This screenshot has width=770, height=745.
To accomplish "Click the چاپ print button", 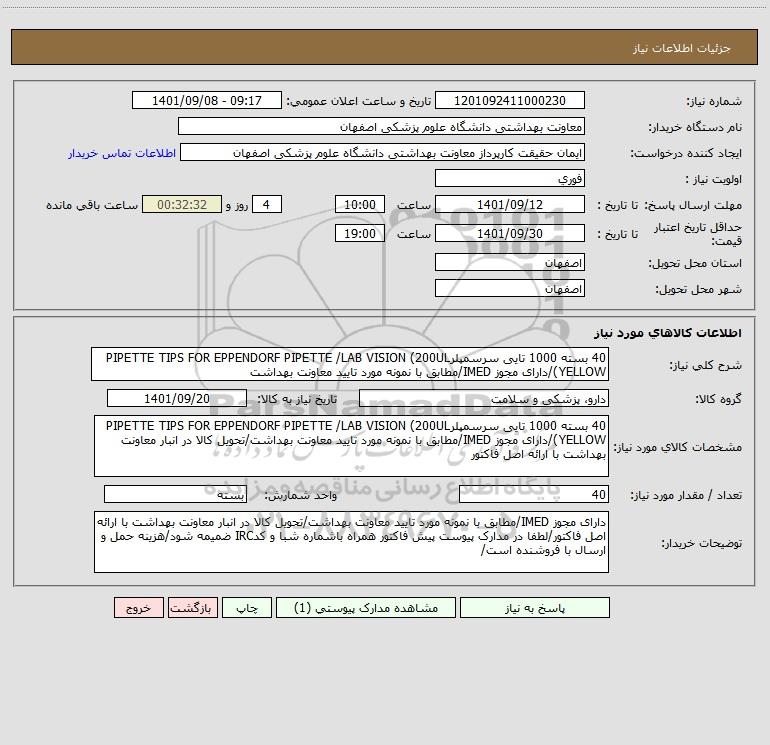I will pos(247,608).
